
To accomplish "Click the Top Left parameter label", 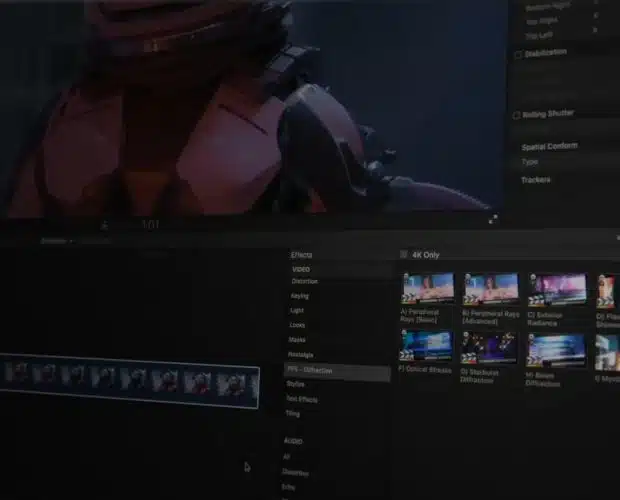I will click(539, 36).
